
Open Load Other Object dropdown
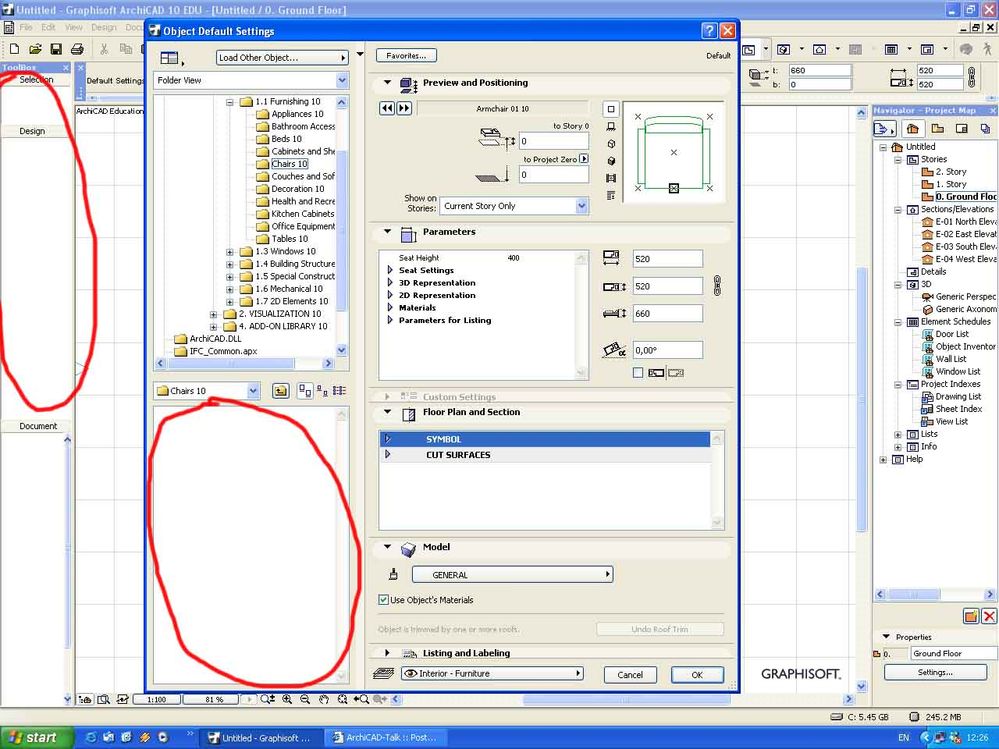tap(282, 57)
